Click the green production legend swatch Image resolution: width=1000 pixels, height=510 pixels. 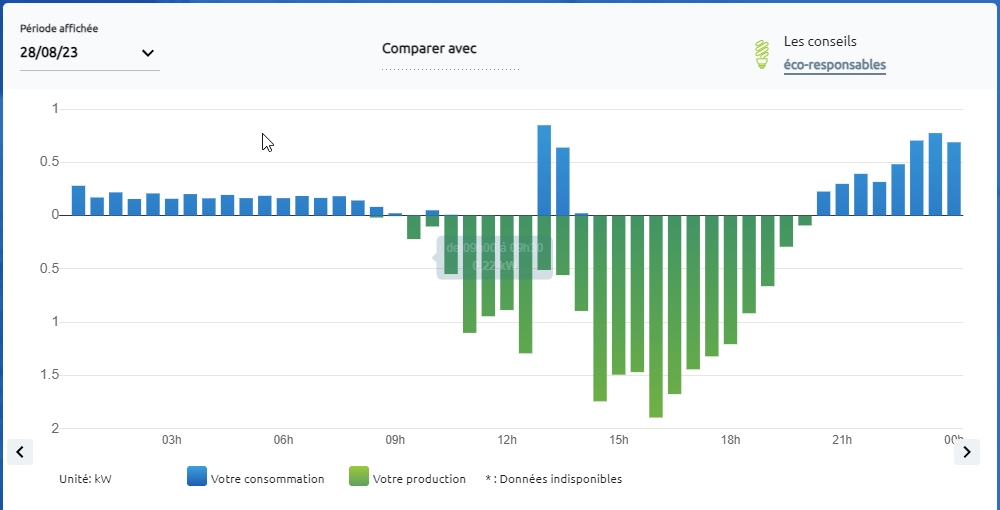[359, 477]
